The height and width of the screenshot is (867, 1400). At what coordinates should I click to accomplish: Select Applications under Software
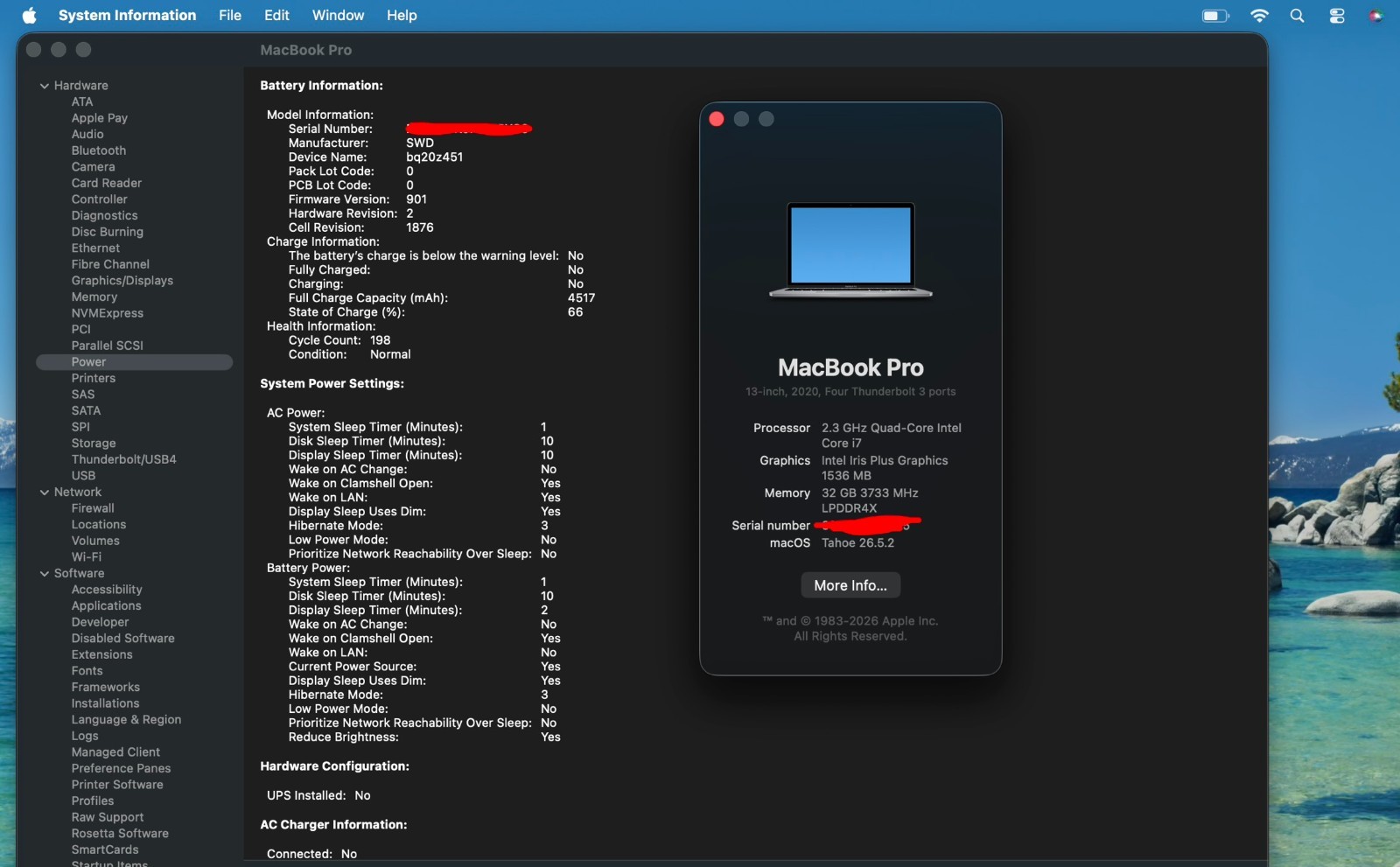[106, 606]
